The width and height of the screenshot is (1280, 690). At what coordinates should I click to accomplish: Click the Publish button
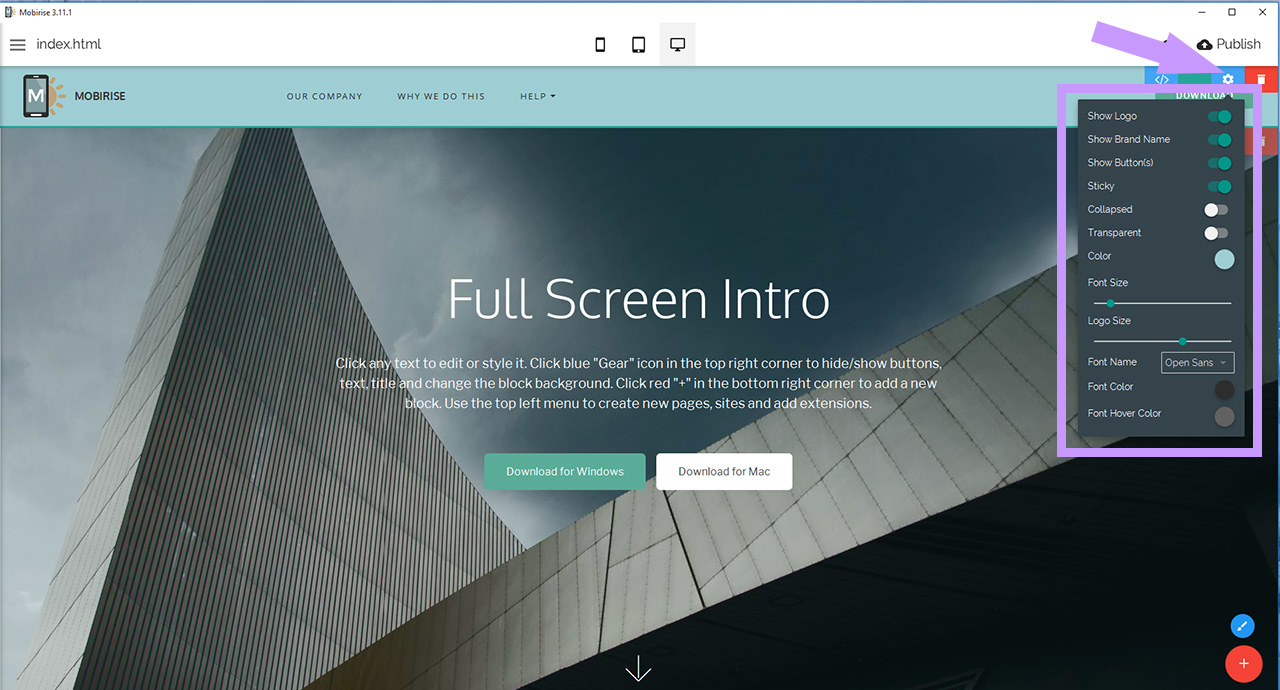[1229, 44]
